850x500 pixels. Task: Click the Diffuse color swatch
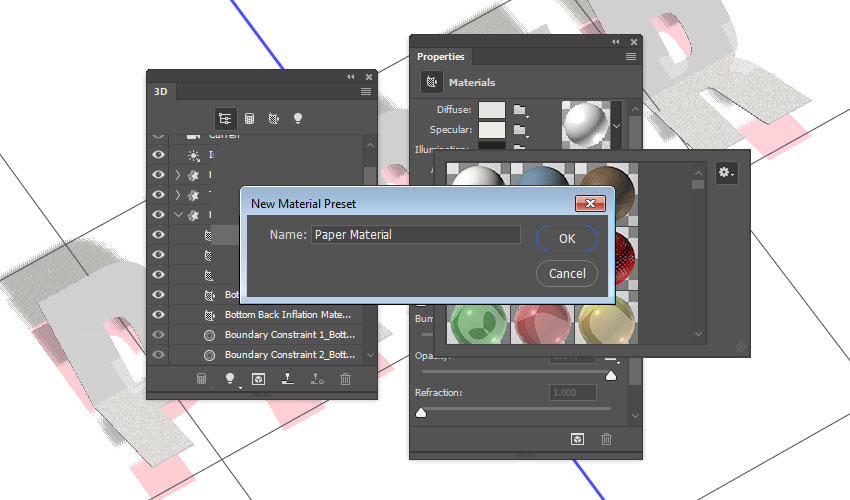click(492, 110)
